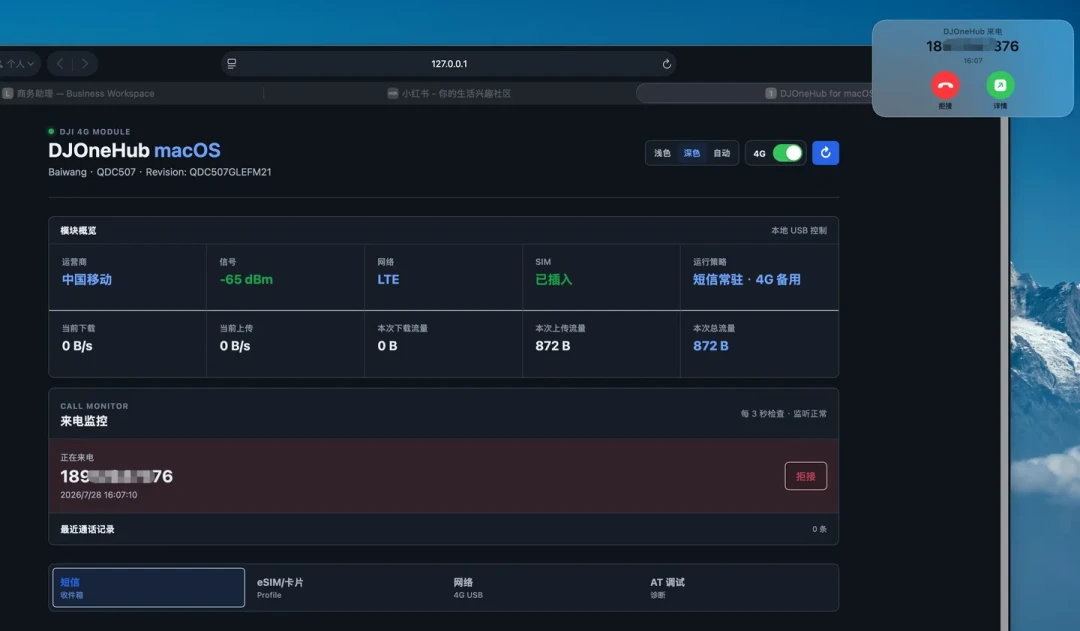Click the LTE network value
The image size is (1080, 631).
pyautogui.click(x=388, y=280)
